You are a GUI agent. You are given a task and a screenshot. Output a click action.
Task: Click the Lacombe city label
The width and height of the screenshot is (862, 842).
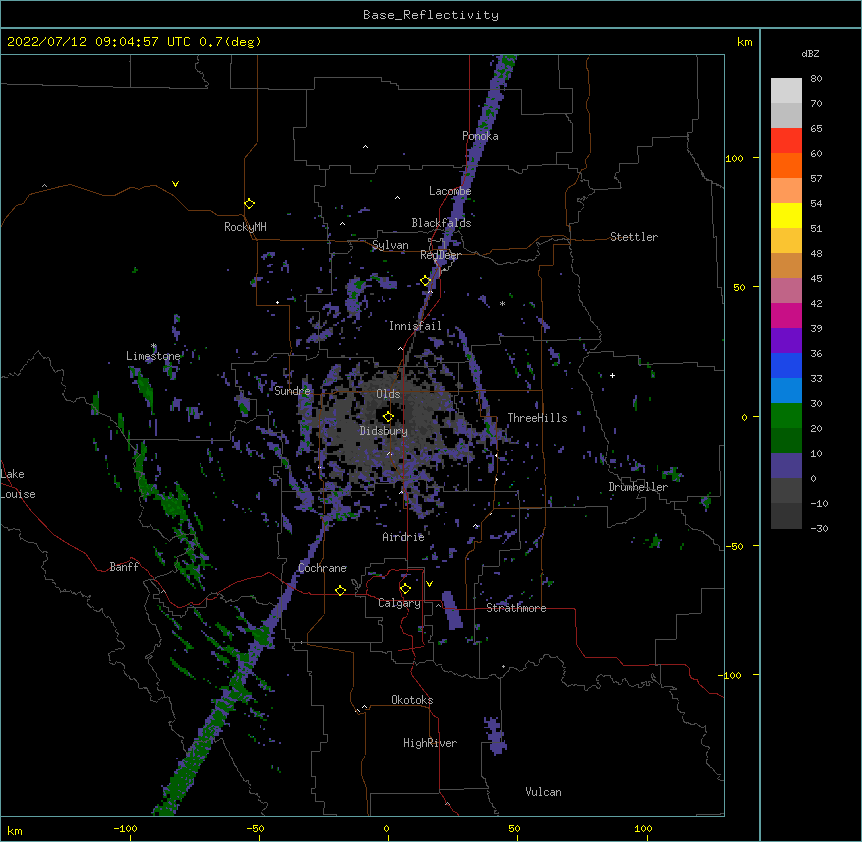click(450, 191)
